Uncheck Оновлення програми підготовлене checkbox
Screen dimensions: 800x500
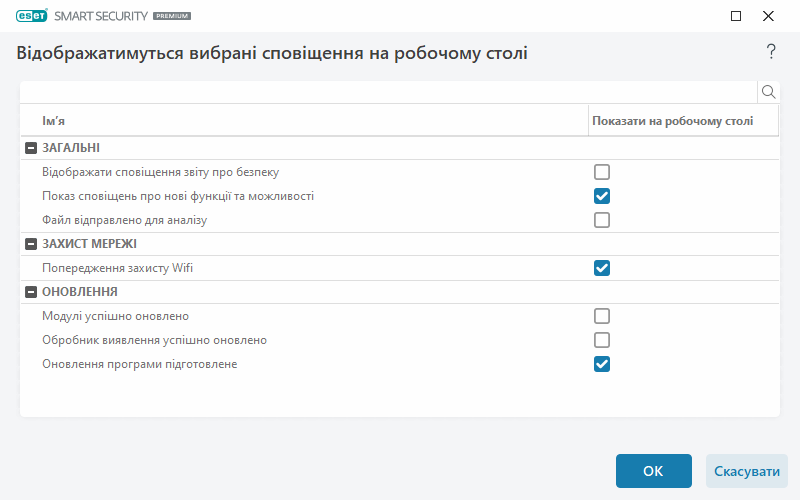602,364
